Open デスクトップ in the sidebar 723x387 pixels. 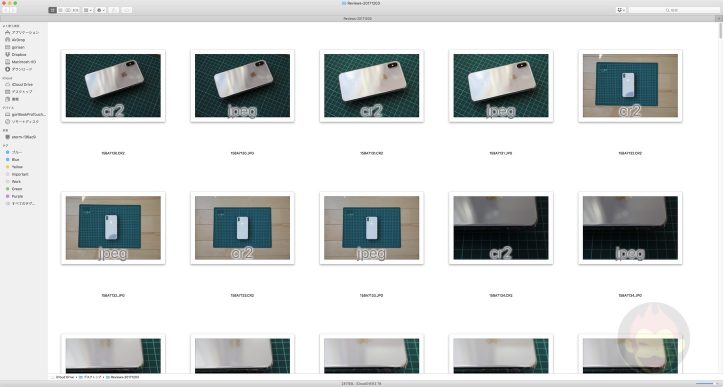(18, 92)
